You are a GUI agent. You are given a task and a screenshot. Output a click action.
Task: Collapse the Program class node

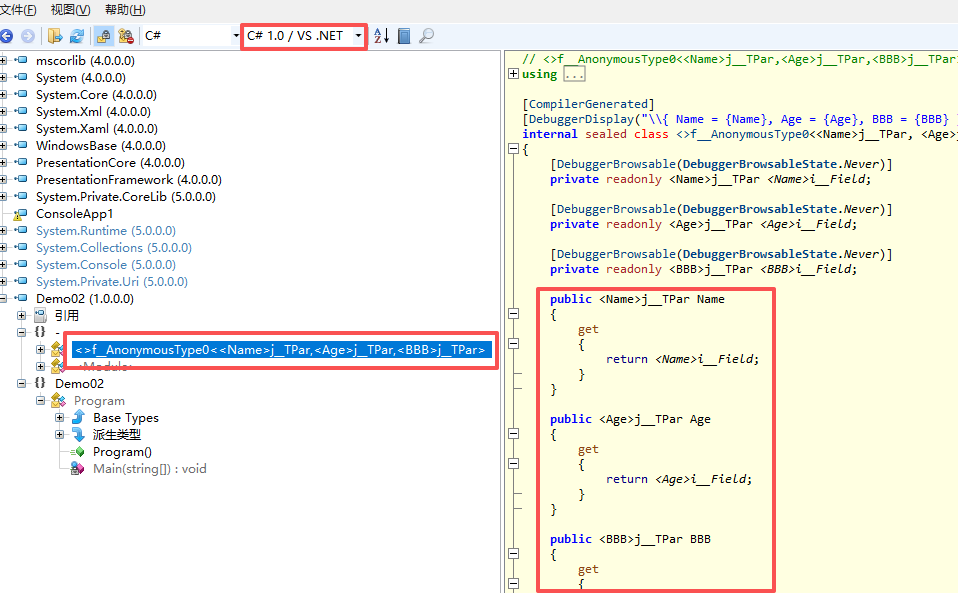[x=40, y=401]
